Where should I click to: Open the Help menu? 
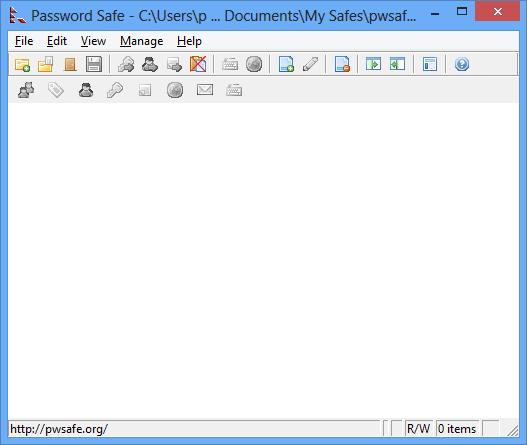click(x=189, y=41)
